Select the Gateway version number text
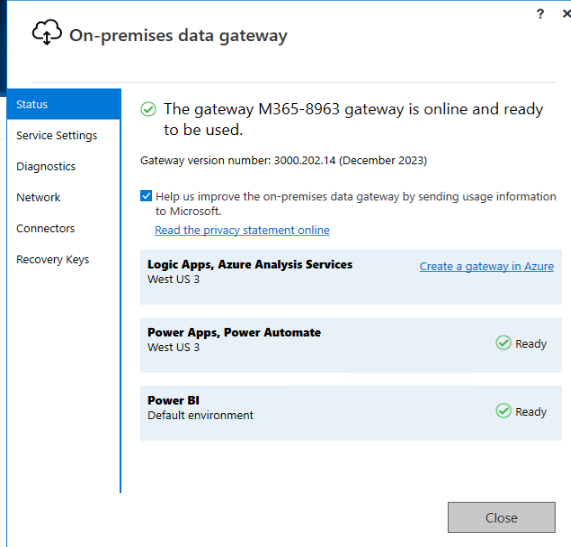Viewport: 571px width, 547px height. coord(283,160)
